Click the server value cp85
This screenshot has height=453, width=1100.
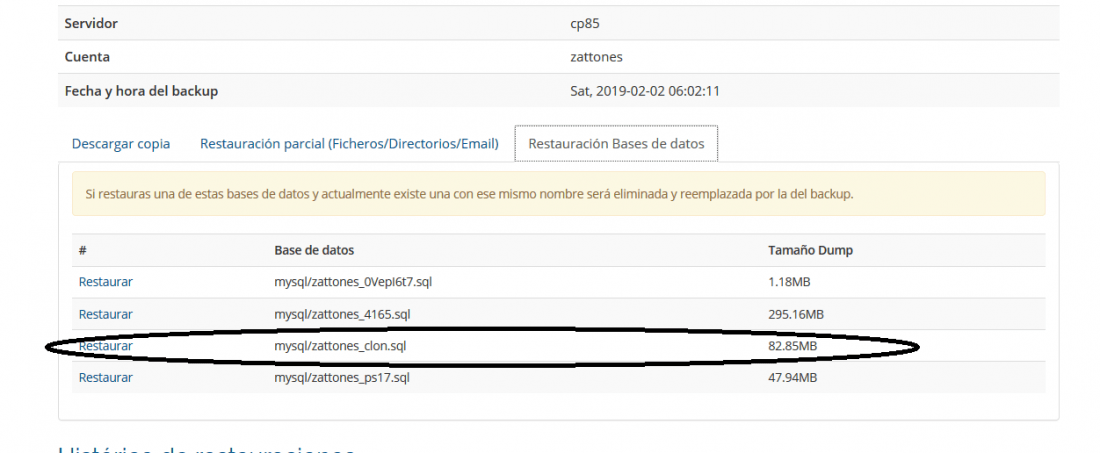click(x=585, y=24)
